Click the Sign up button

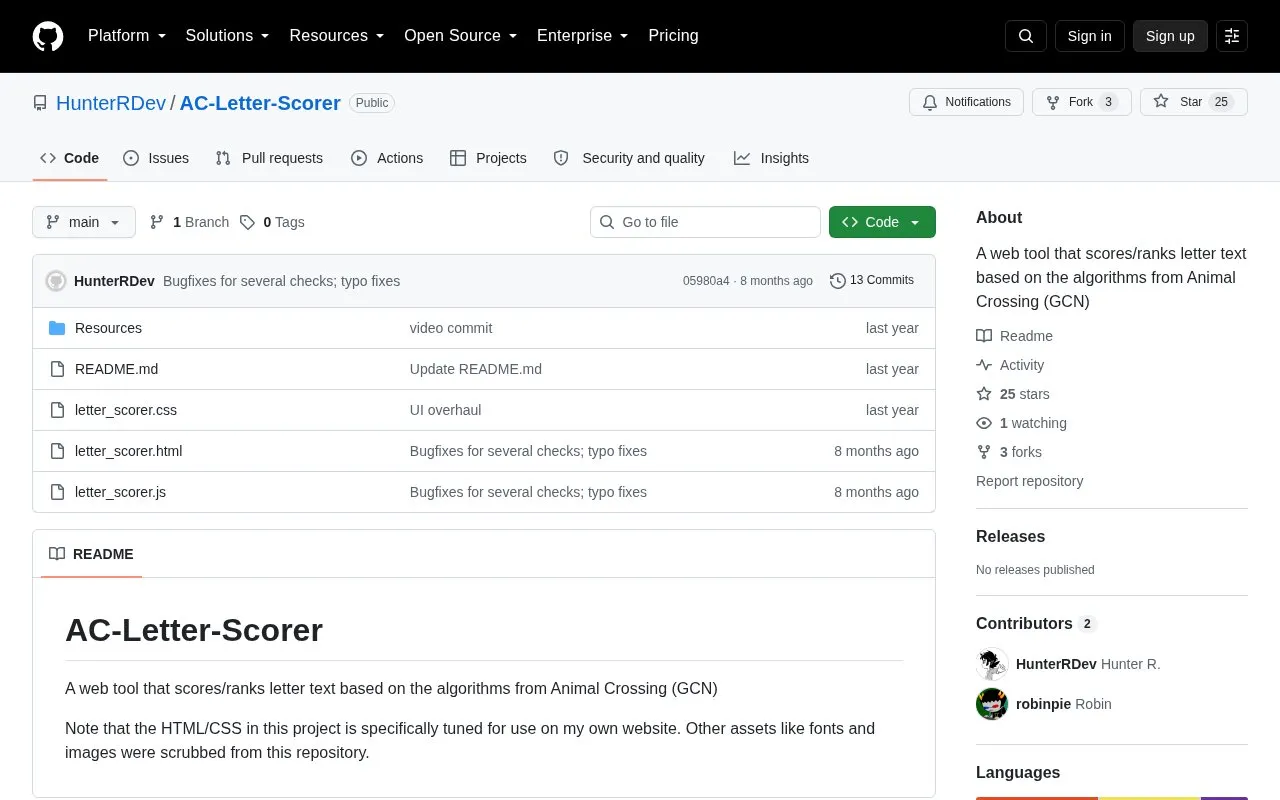[1170, 36]
